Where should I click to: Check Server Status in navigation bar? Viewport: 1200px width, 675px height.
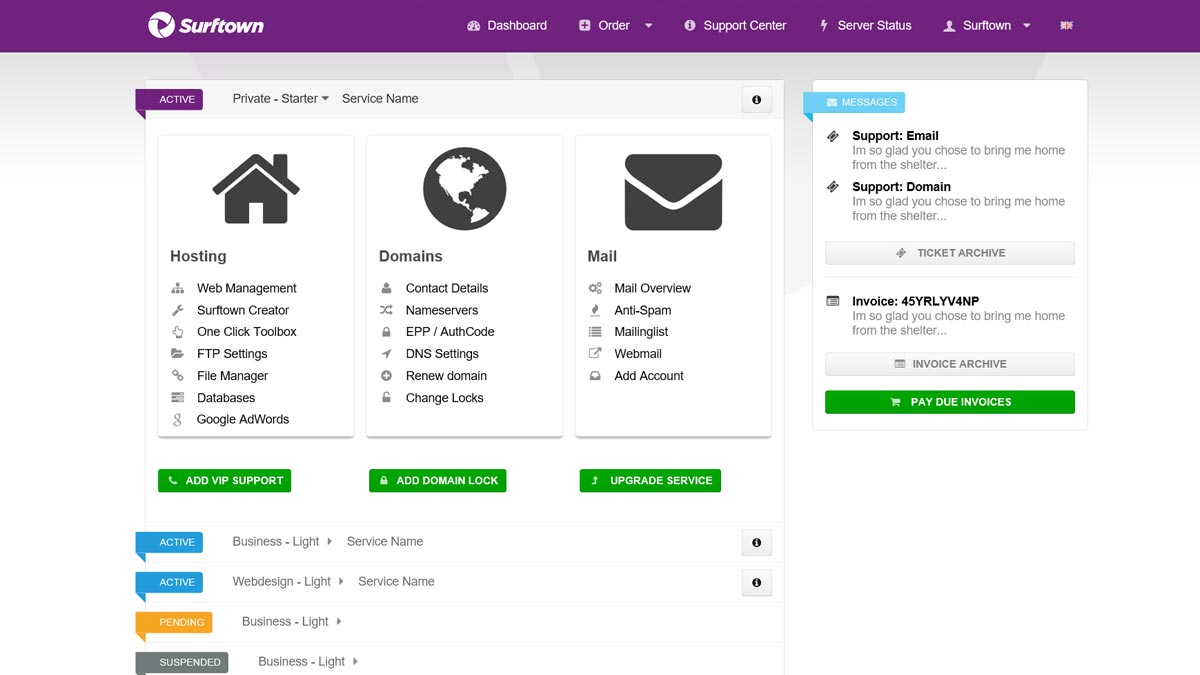[x=865, y=26]
